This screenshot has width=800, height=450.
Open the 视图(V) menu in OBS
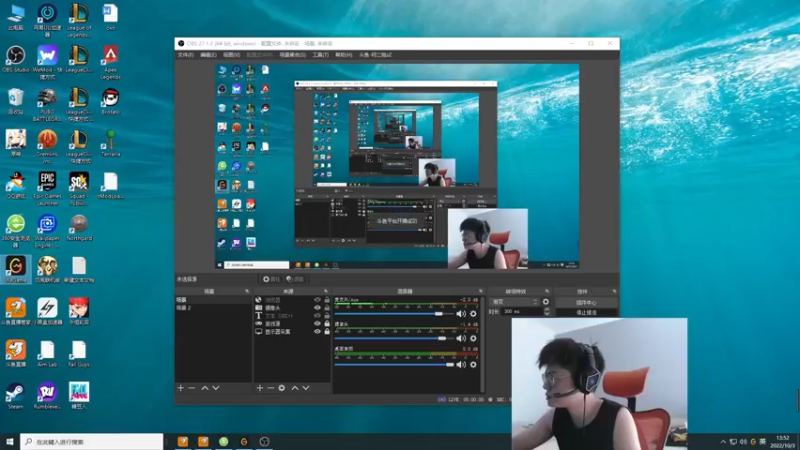[231, 55]
